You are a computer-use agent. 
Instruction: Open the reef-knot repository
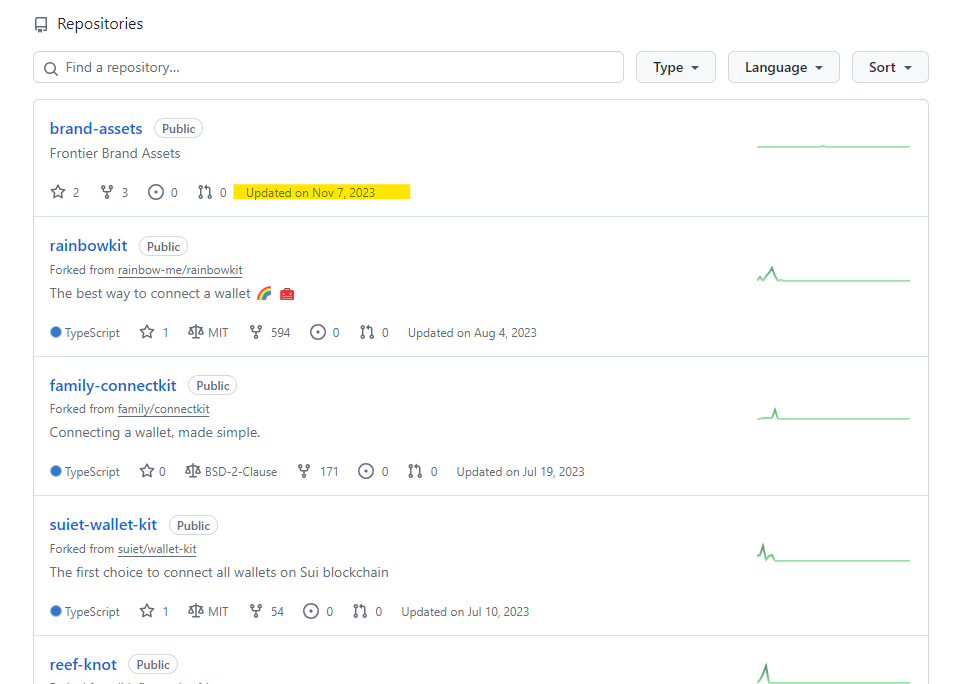(x=83, y=664)
